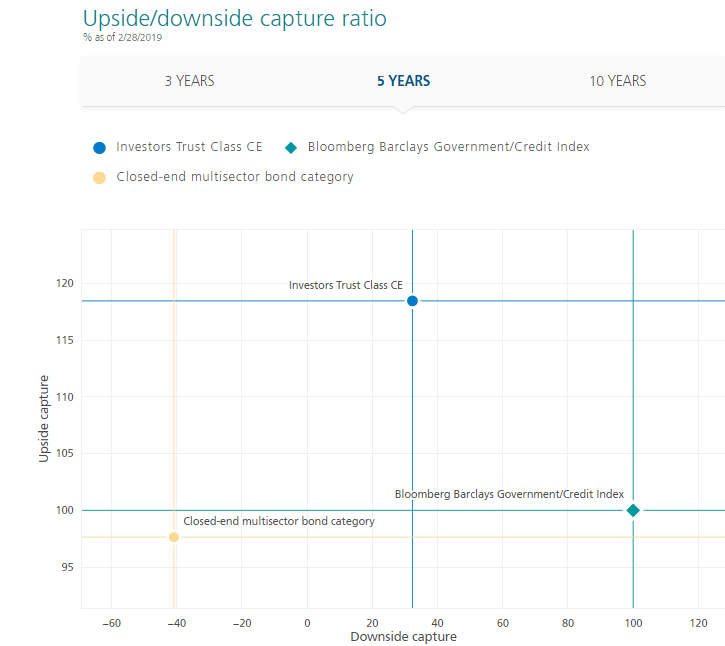Click the 80 value on downside axis
Screen dimensions: 725x646
[568, 623]
